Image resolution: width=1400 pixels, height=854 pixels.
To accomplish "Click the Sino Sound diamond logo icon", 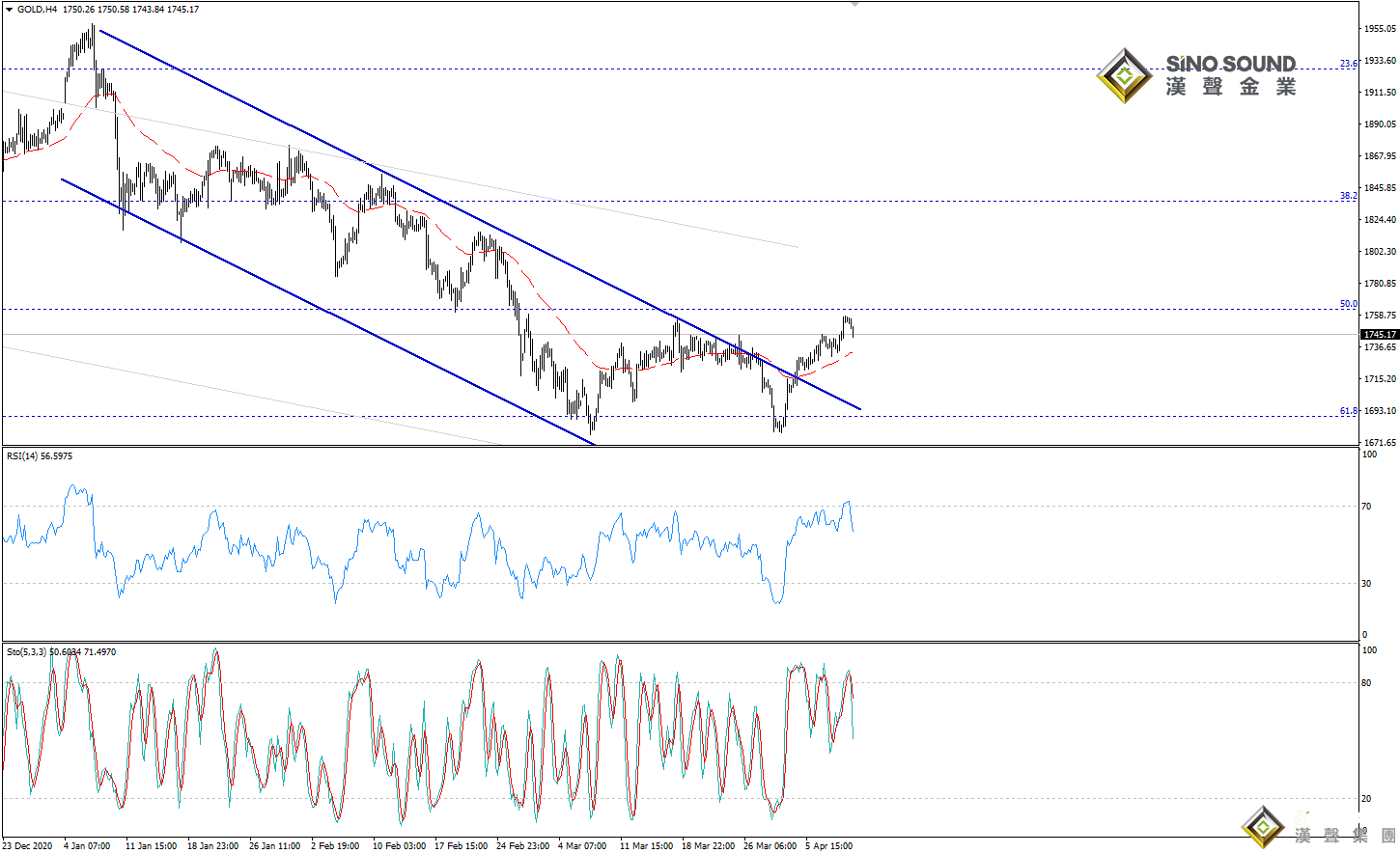I will (1124, 76).
